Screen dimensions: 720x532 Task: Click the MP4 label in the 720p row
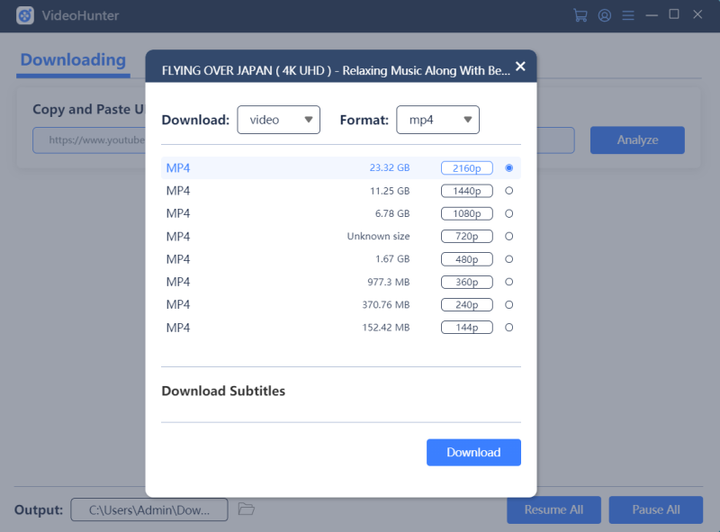(178, 236)
